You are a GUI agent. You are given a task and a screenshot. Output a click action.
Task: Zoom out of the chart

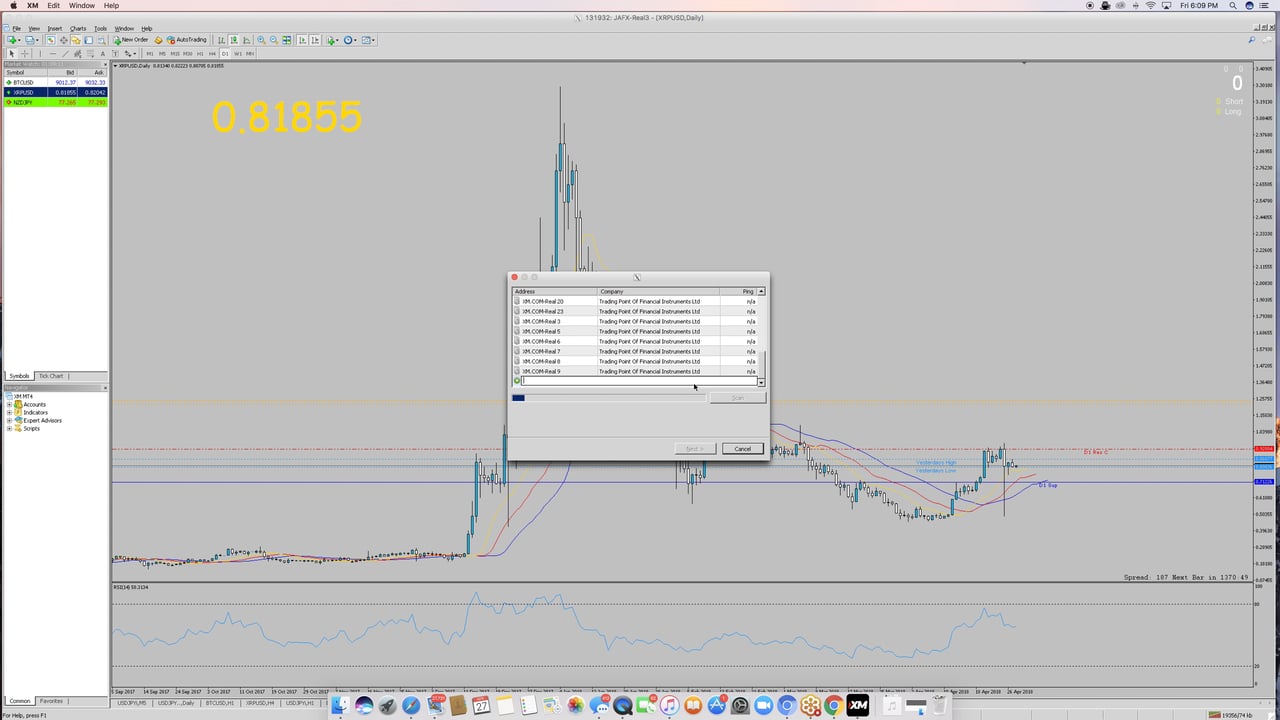[273, 40]
